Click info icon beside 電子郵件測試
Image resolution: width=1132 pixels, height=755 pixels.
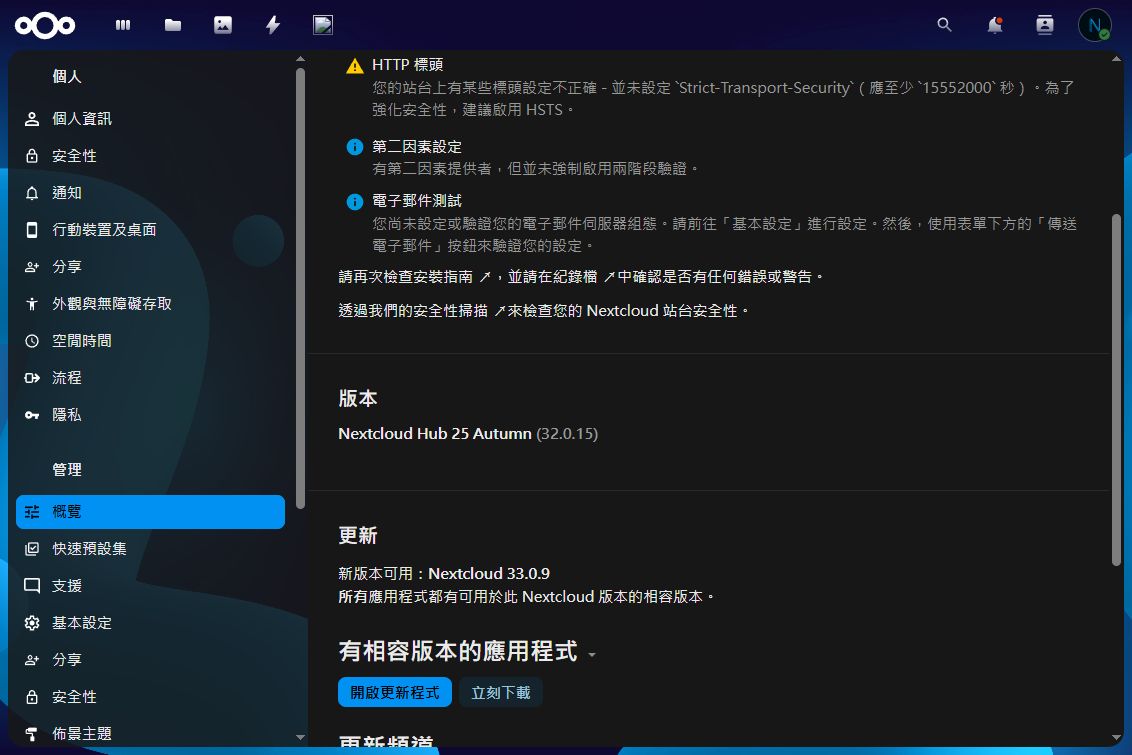point(354,201)
